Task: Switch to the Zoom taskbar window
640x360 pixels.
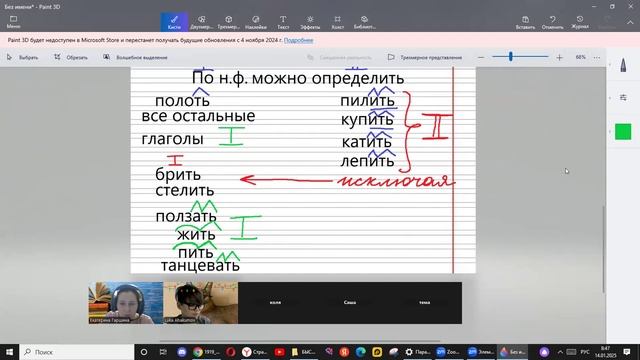Action: click(448, 352)
